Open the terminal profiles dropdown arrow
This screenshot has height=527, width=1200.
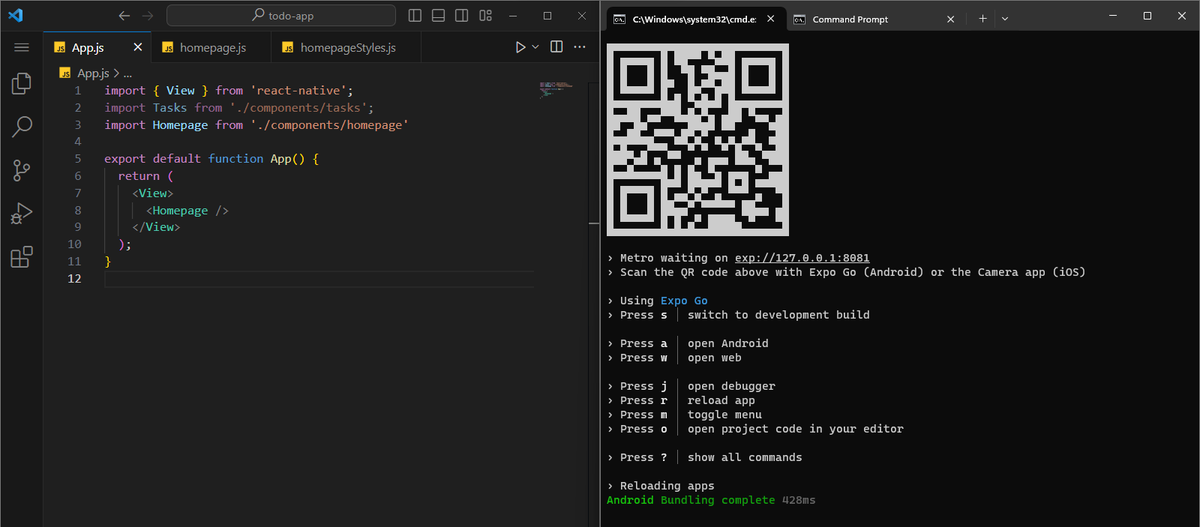[x=1006, y=19]
